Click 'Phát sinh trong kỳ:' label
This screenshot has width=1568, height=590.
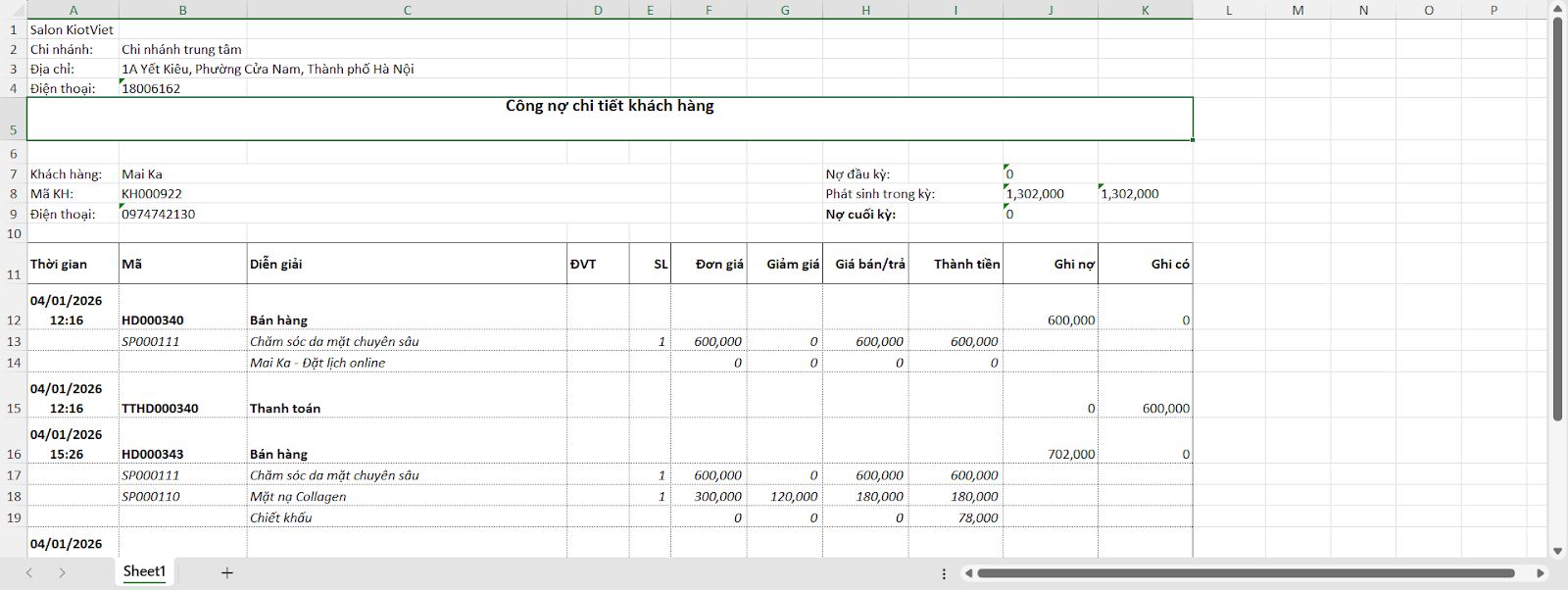click(880, 194)
